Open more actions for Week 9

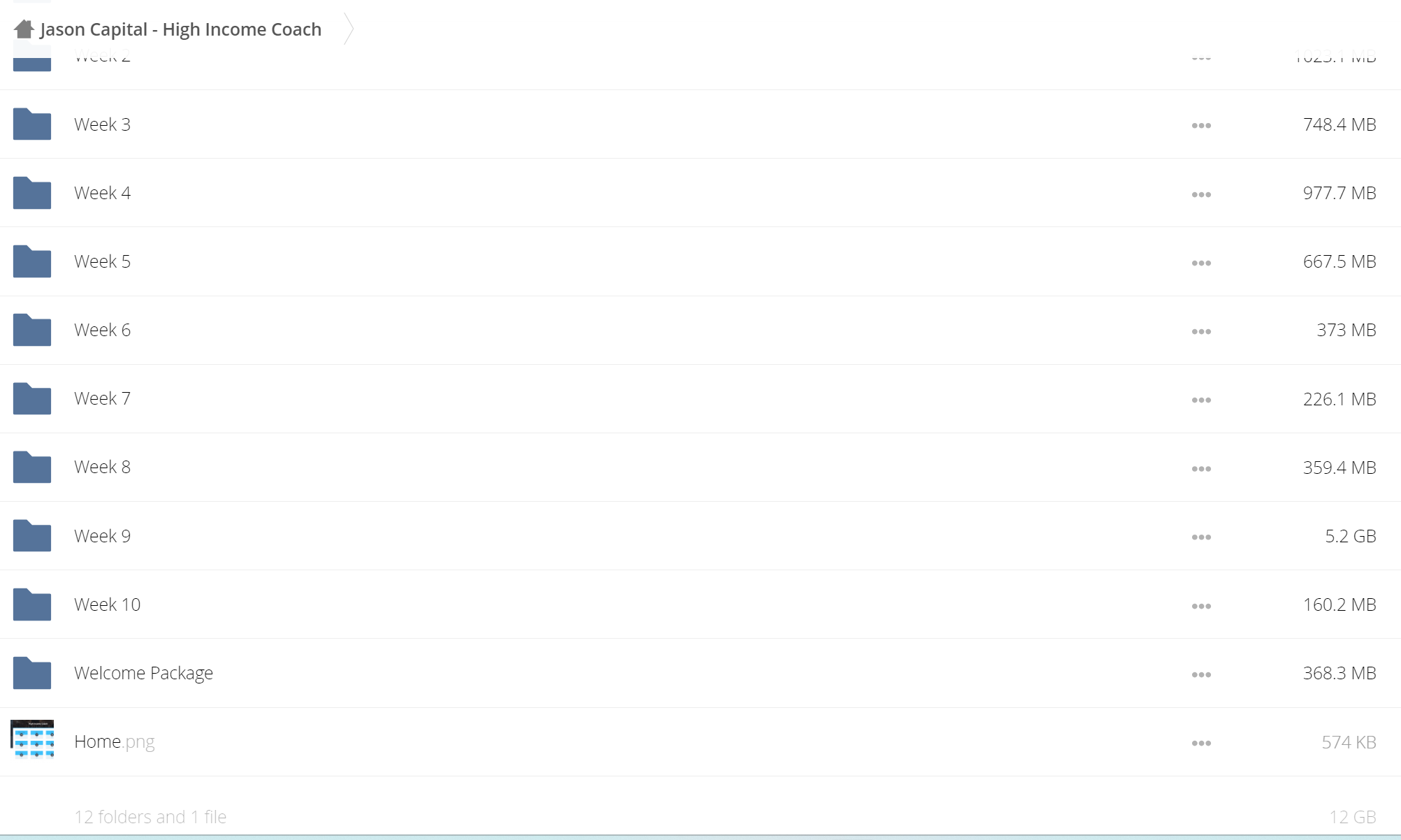1201,537
